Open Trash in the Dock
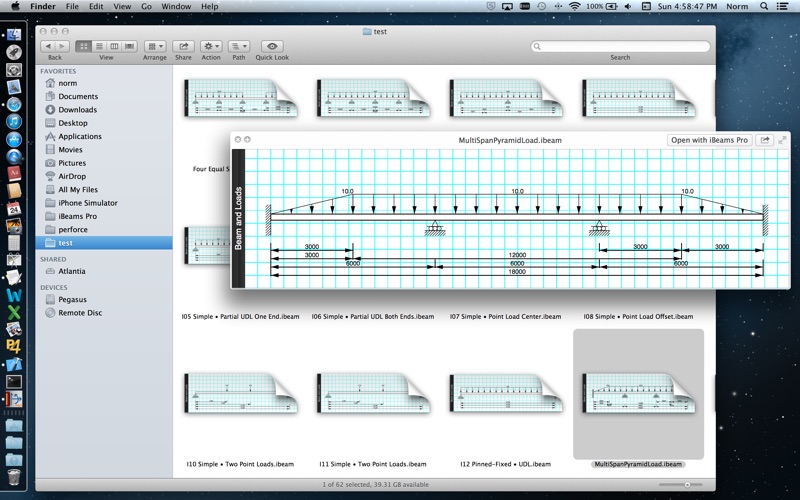This screenshot has width=800, height=500. pos(14,478)
